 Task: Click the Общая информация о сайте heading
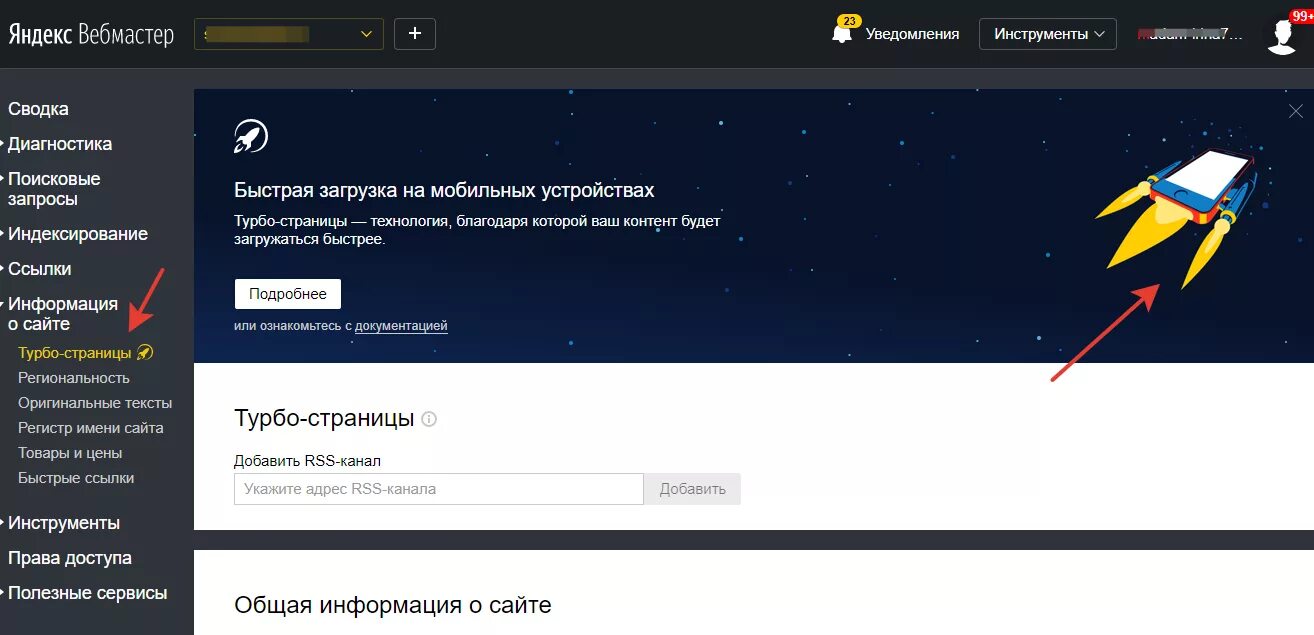coord(393,605)
